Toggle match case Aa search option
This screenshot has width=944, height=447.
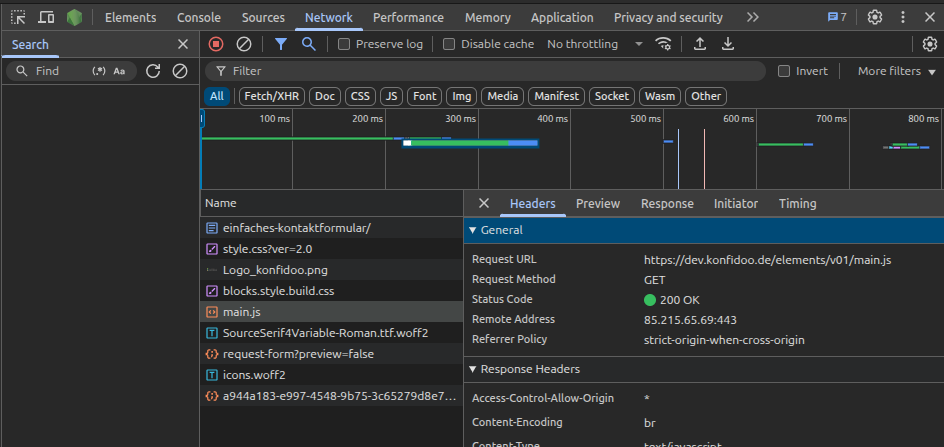(119, 71)
